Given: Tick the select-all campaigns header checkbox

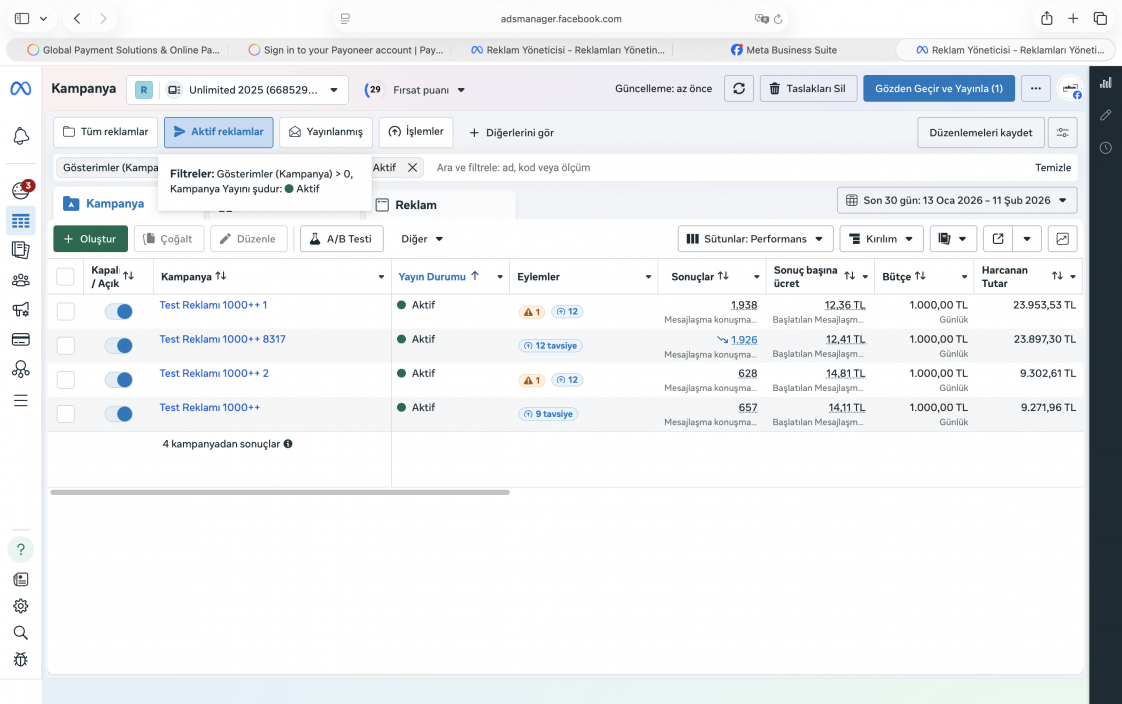Looking at the screenshot, I should [x=65, y=277].
